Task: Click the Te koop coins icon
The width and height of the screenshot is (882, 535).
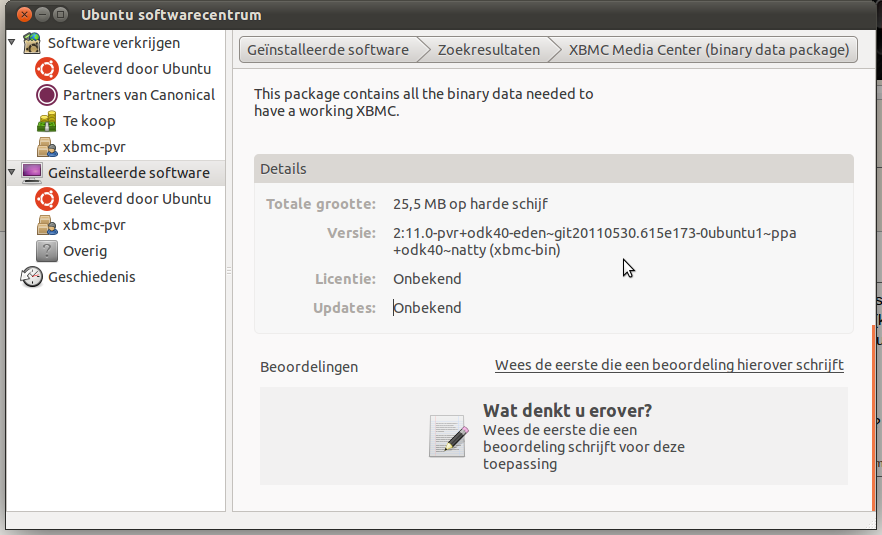Action: click(x=47, y=121)
